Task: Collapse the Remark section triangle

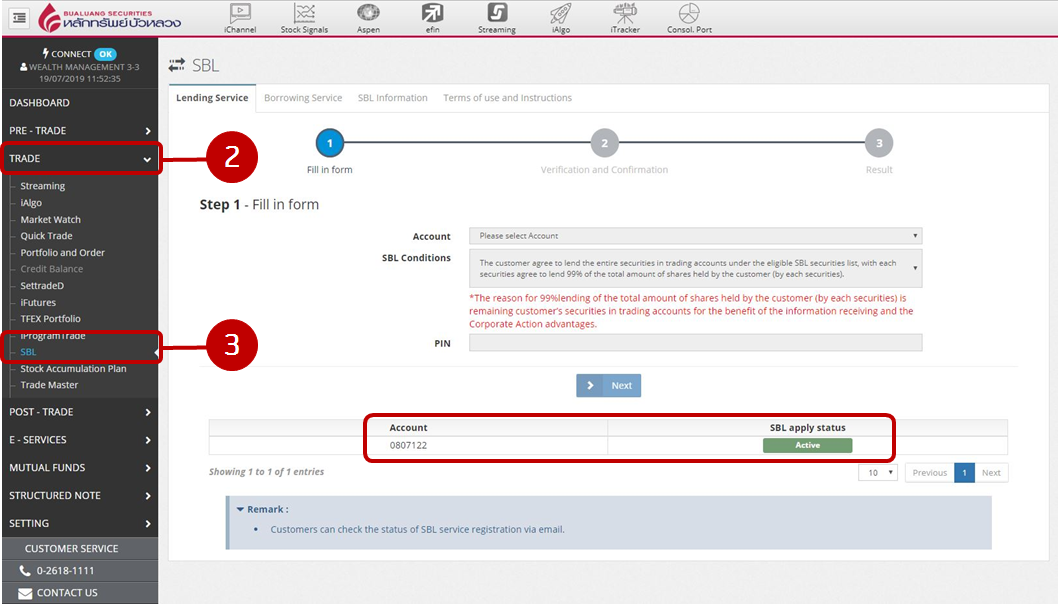Action: (x=240, y=510)
